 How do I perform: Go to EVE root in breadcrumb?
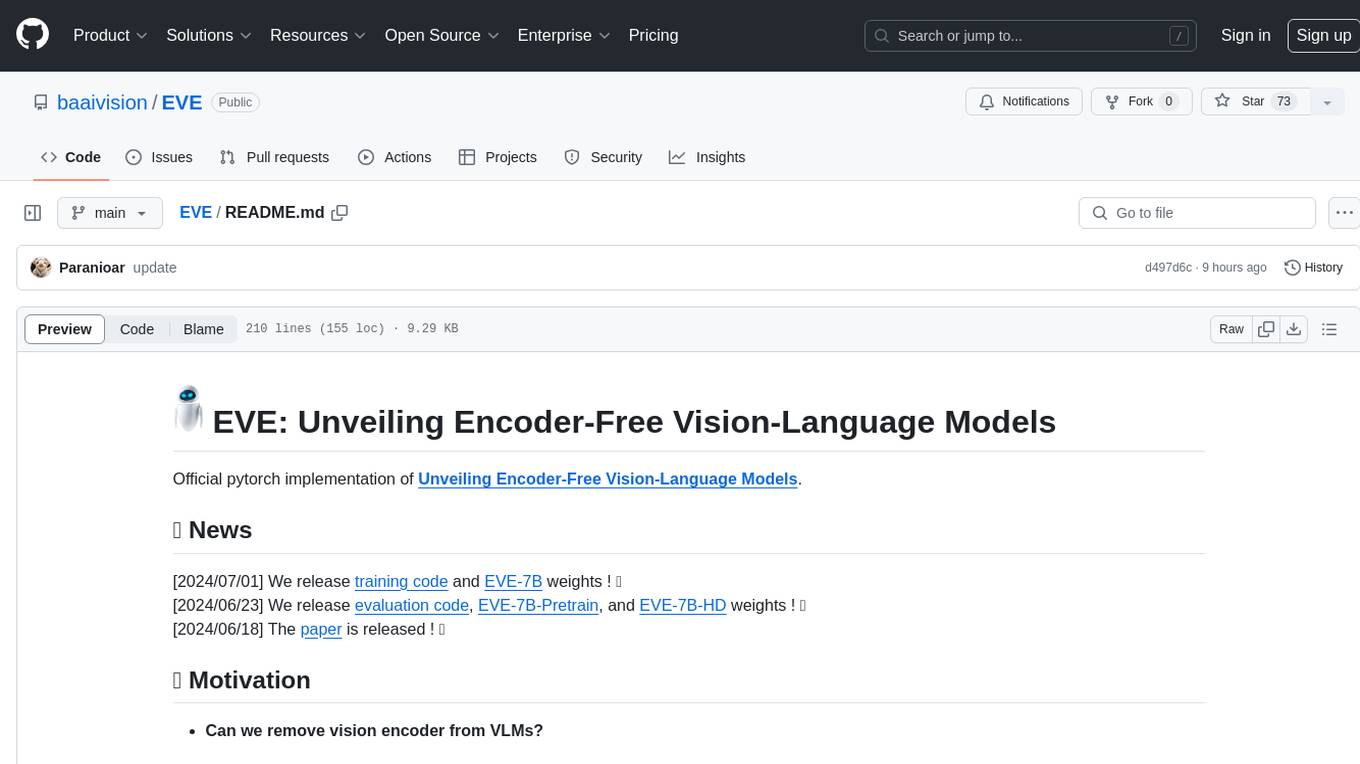195,212
